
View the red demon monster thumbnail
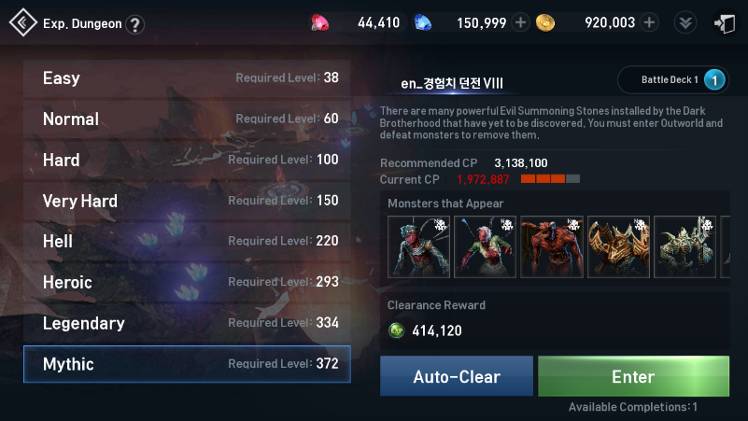(552, 246)
